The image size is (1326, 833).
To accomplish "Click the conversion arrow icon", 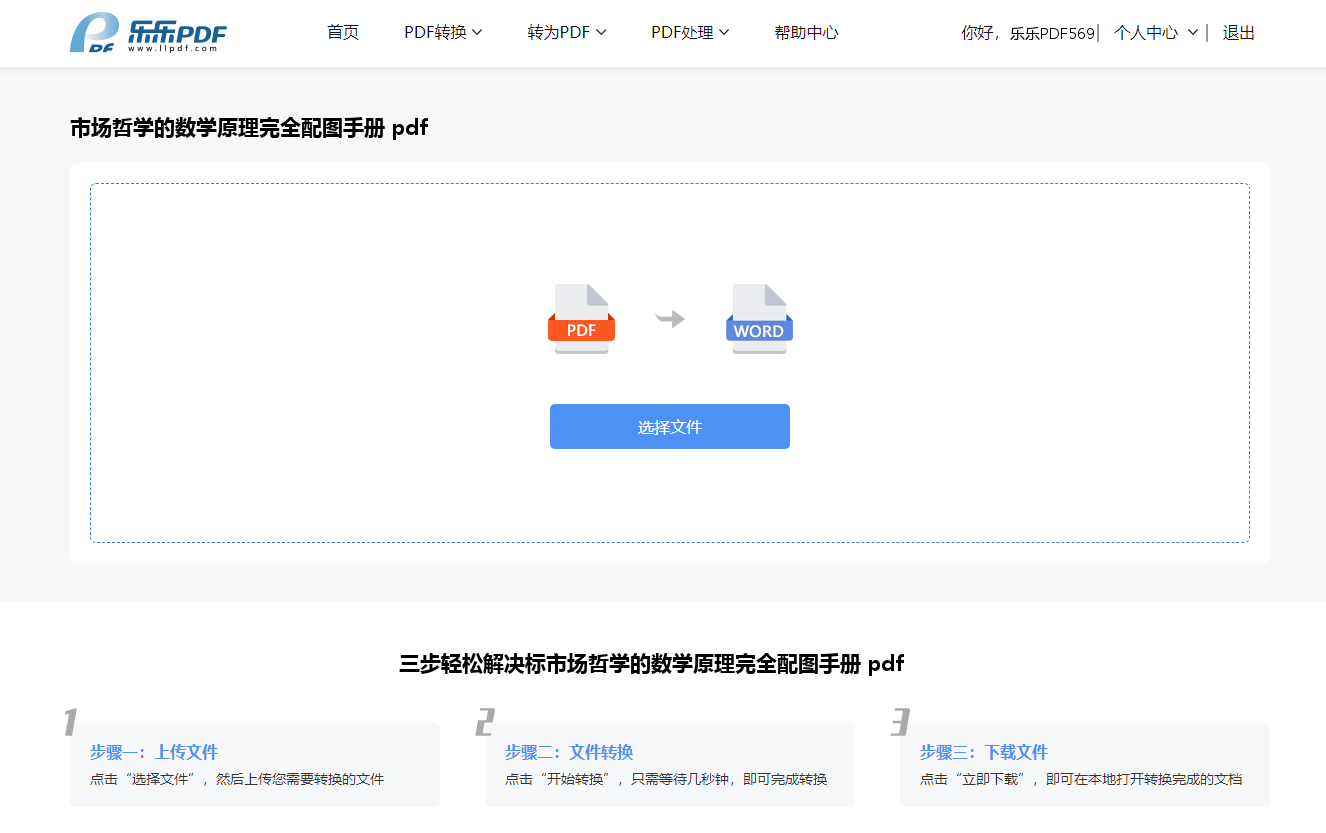I will point(670,319).
